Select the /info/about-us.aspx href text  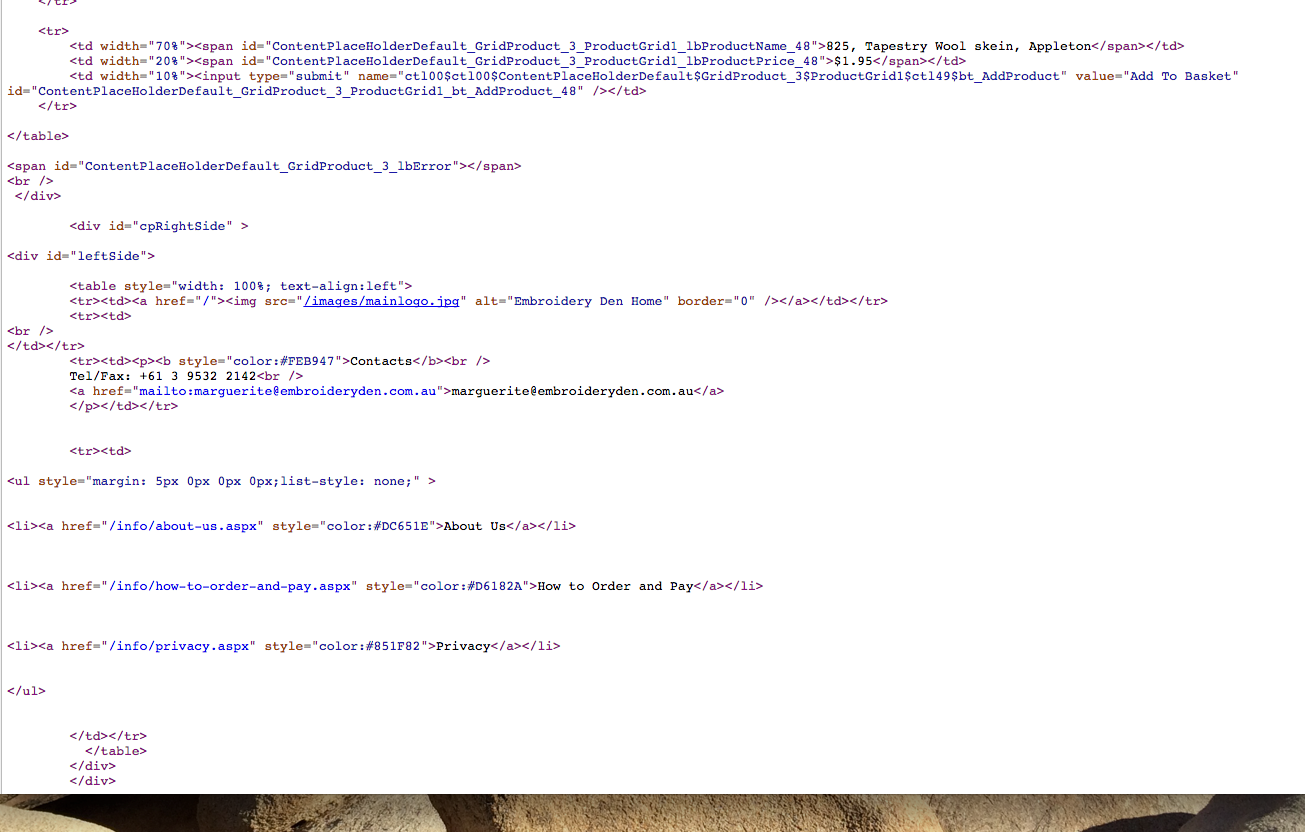pos(183,526)
